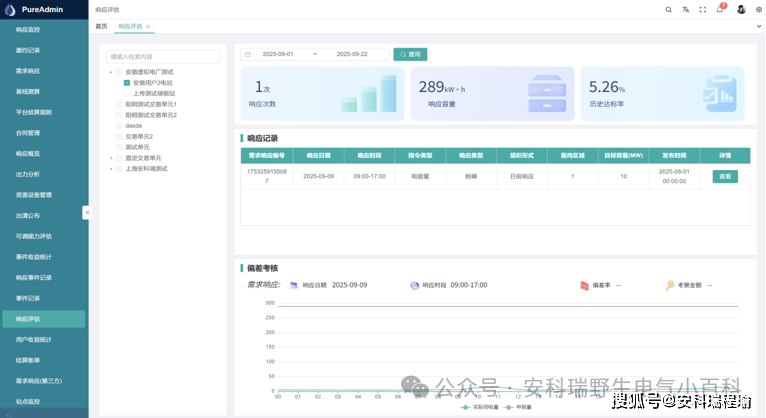This screenshot has height=418, width=766.
Task: Open the user avatar menu
Action: [x=741, y=9]
